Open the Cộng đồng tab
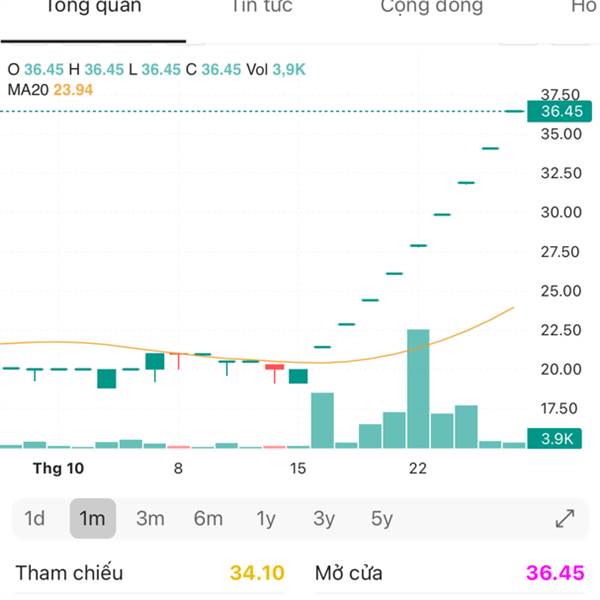The image size is (600, 600). (431, 8)
